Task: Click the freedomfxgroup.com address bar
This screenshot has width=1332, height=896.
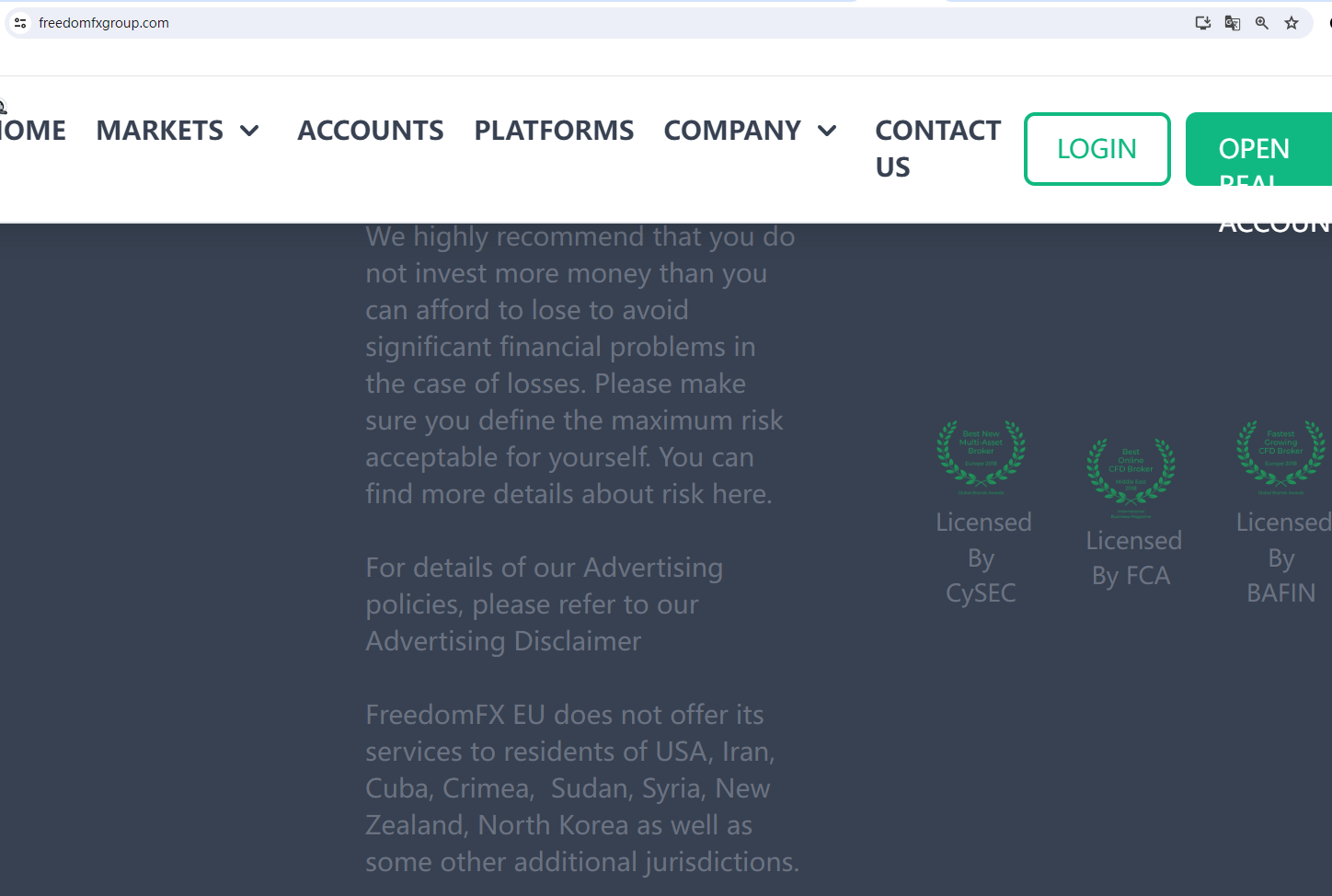Action: [552, 23]
